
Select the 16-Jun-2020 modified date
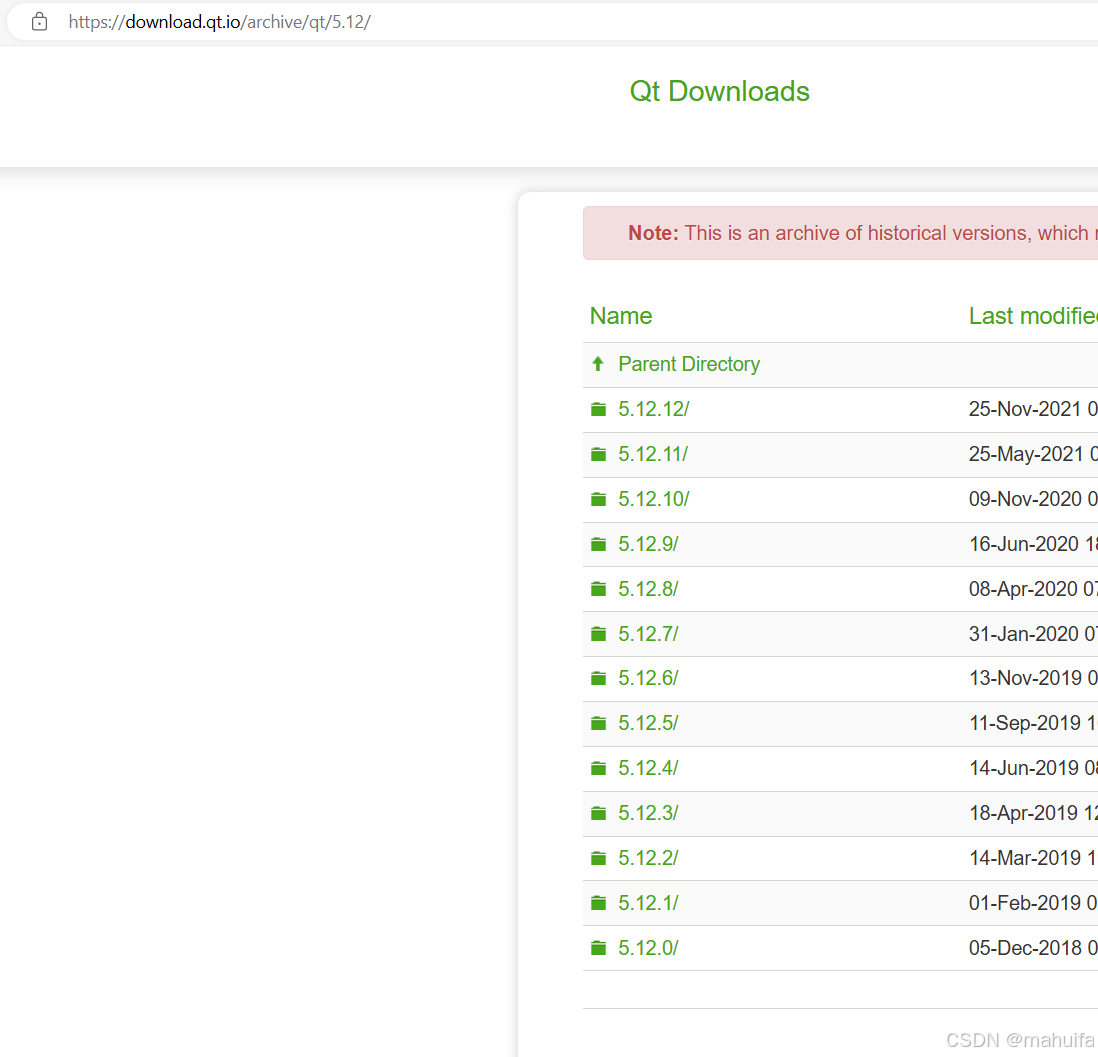pyautogui.click(x=1024, y=544)
